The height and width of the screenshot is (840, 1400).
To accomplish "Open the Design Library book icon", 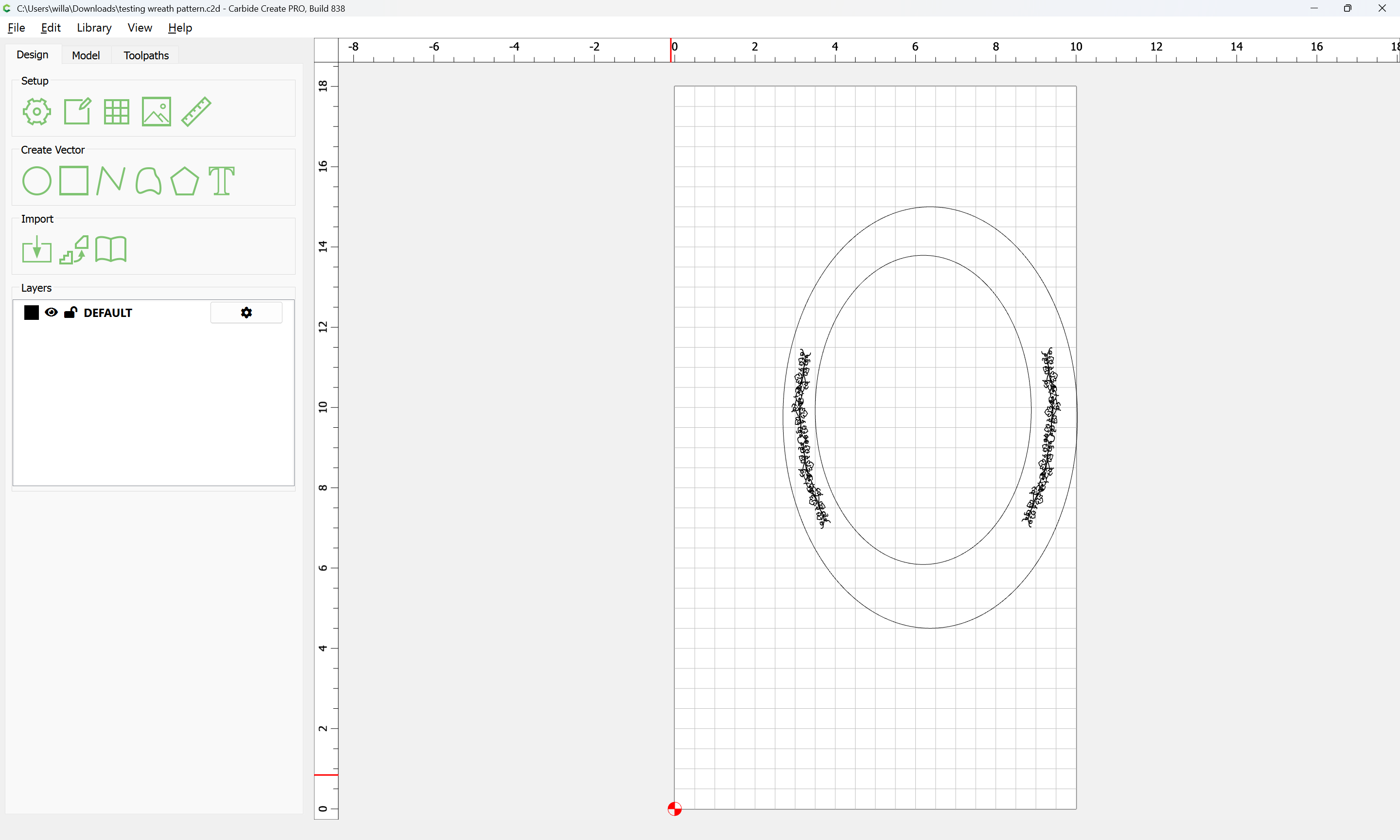I will (x=111, y=250).
